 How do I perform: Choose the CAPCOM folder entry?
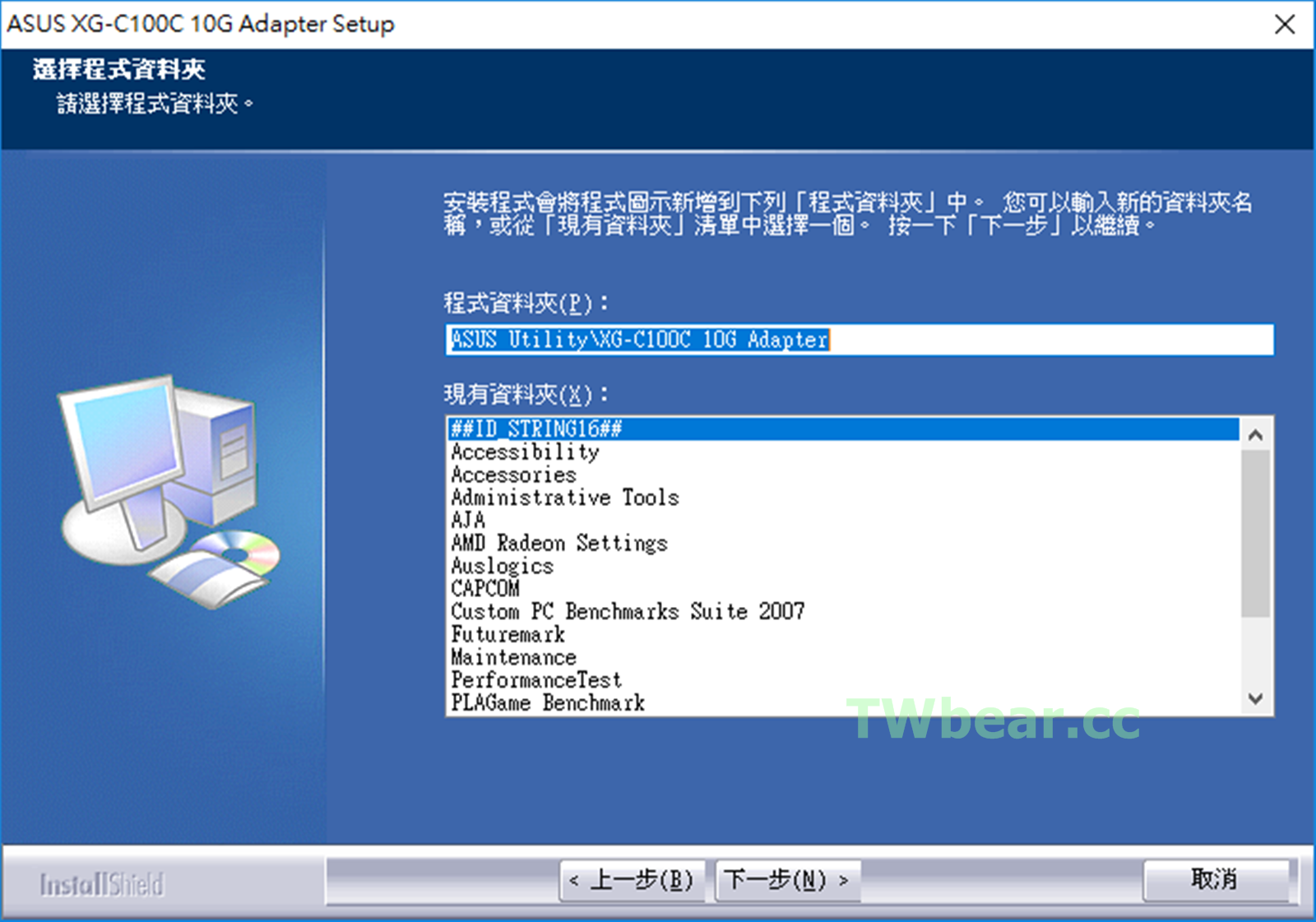tap(843, 588)
